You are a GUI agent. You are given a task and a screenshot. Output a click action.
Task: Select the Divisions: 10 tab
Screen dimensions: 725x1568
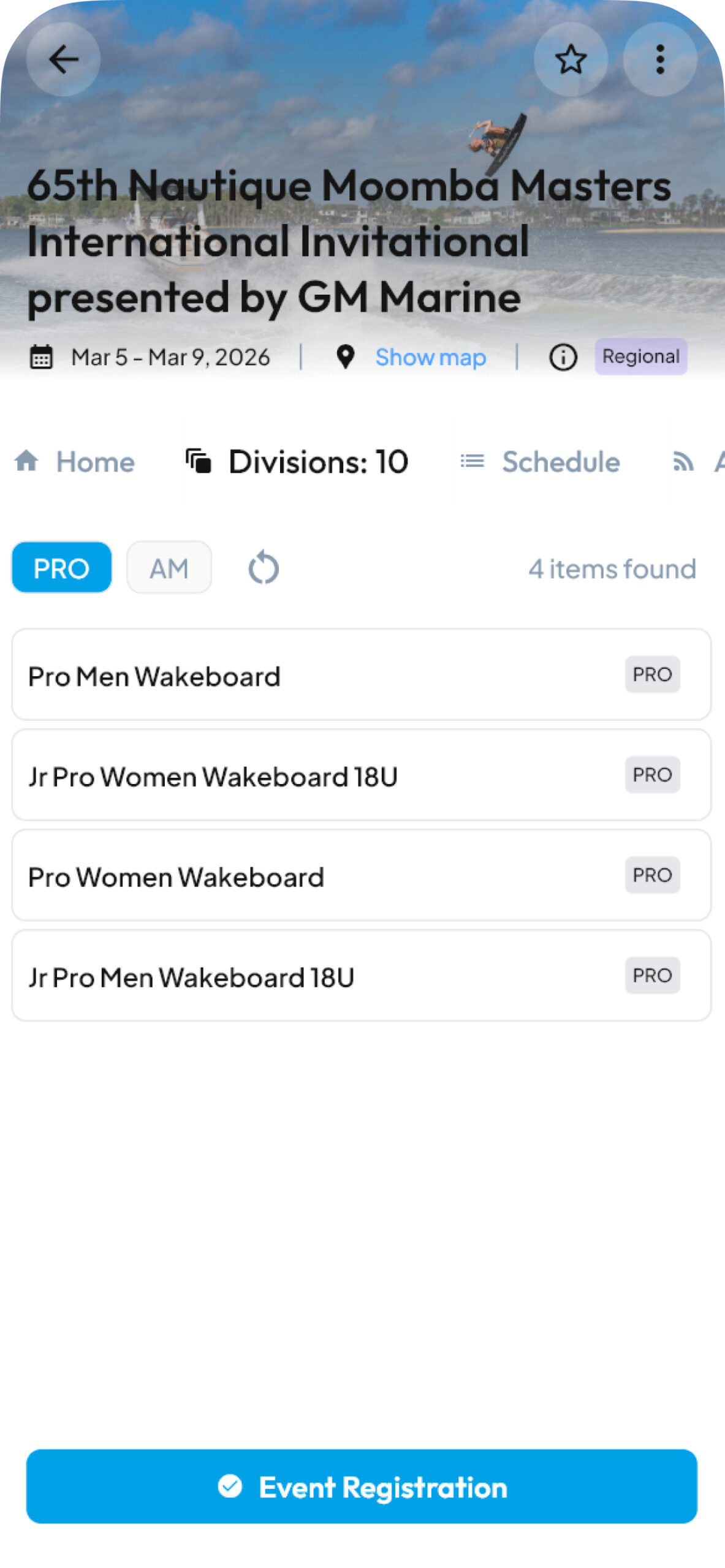[298, 461]
